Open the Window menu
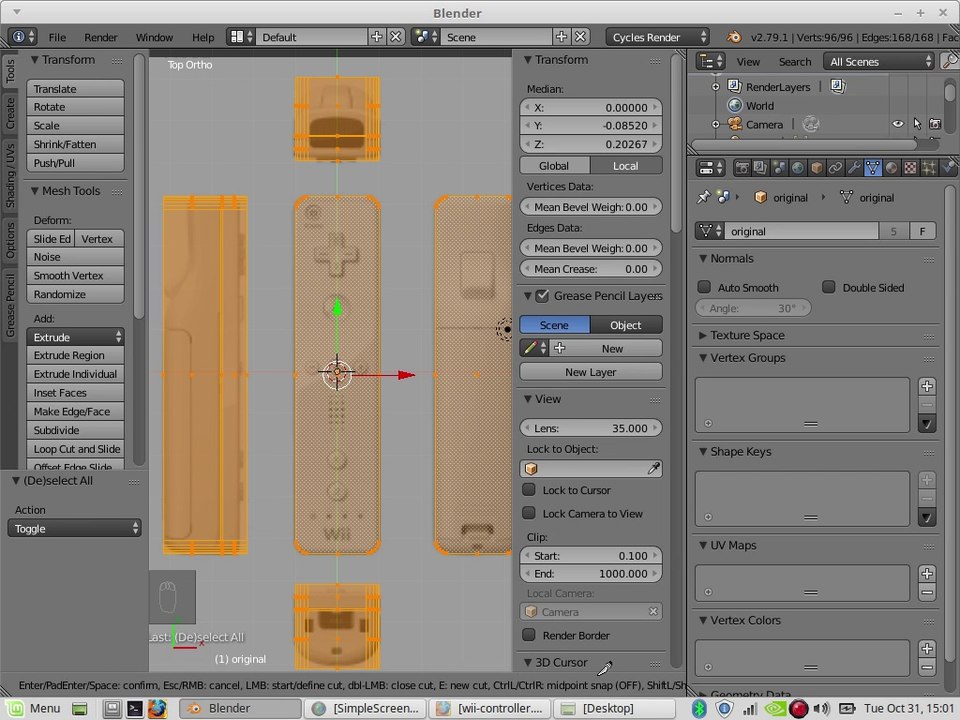960x720 pixels. 154,37
